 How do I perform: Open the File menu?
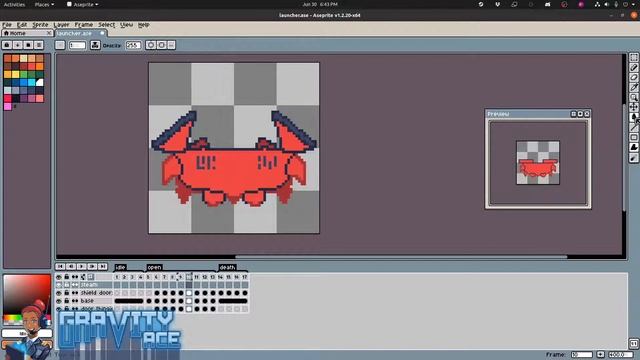(x=7, y=25)
